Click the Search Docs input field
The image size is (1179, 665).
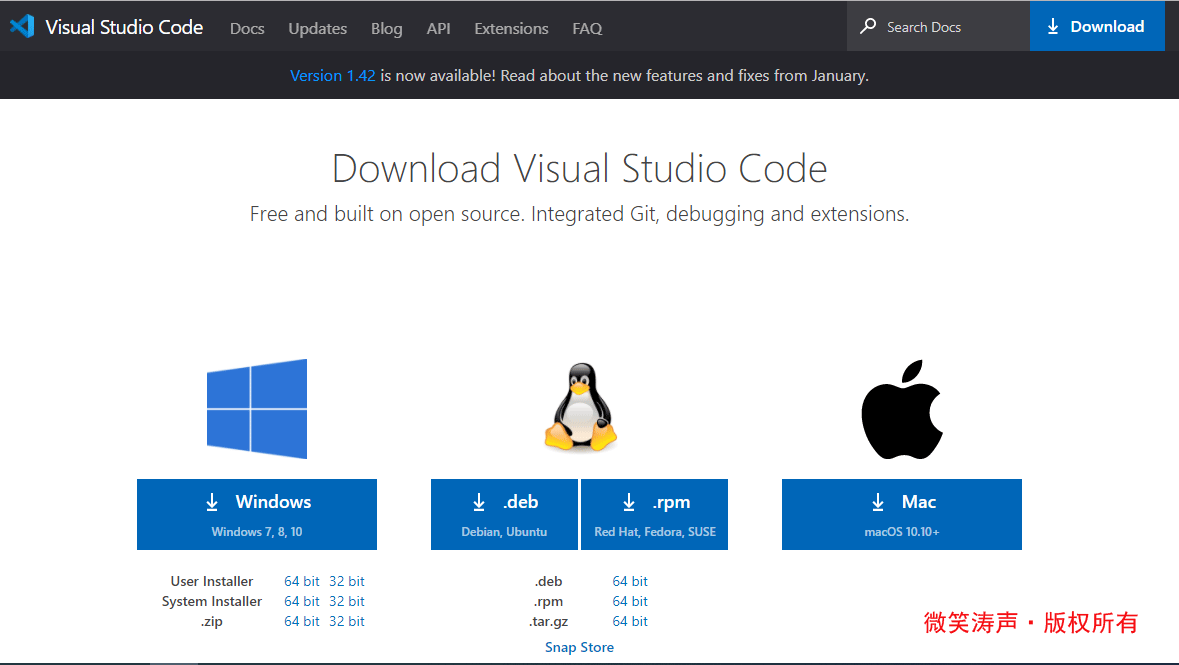[938, 26]
